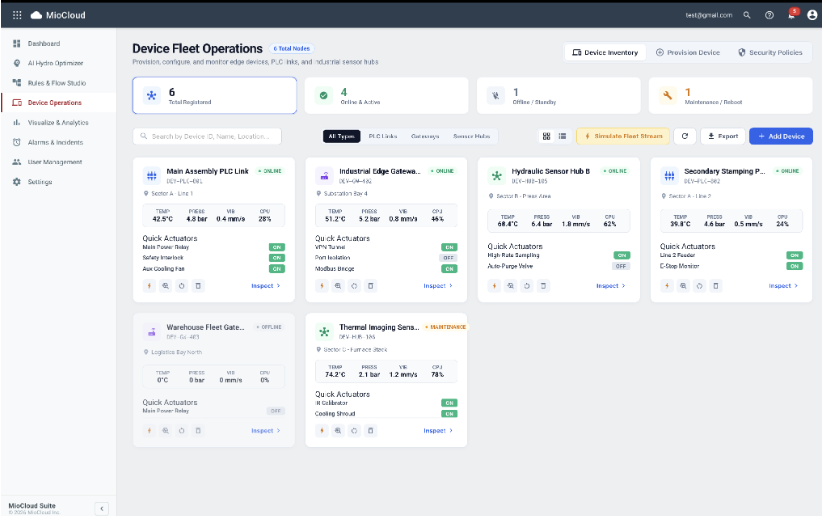
Task: Click magnifier icon on Hydraulic Sensor Hub B card
Action: click(511, 286)
